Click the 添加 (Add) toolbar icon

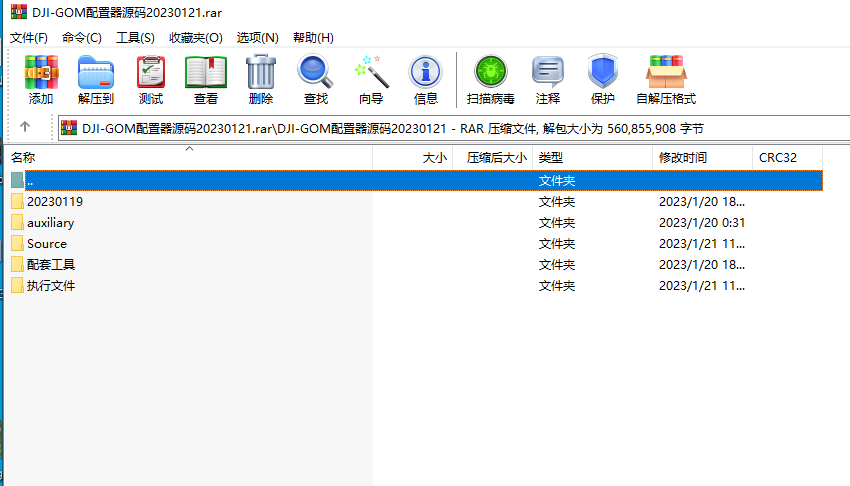tap(41, 72)
